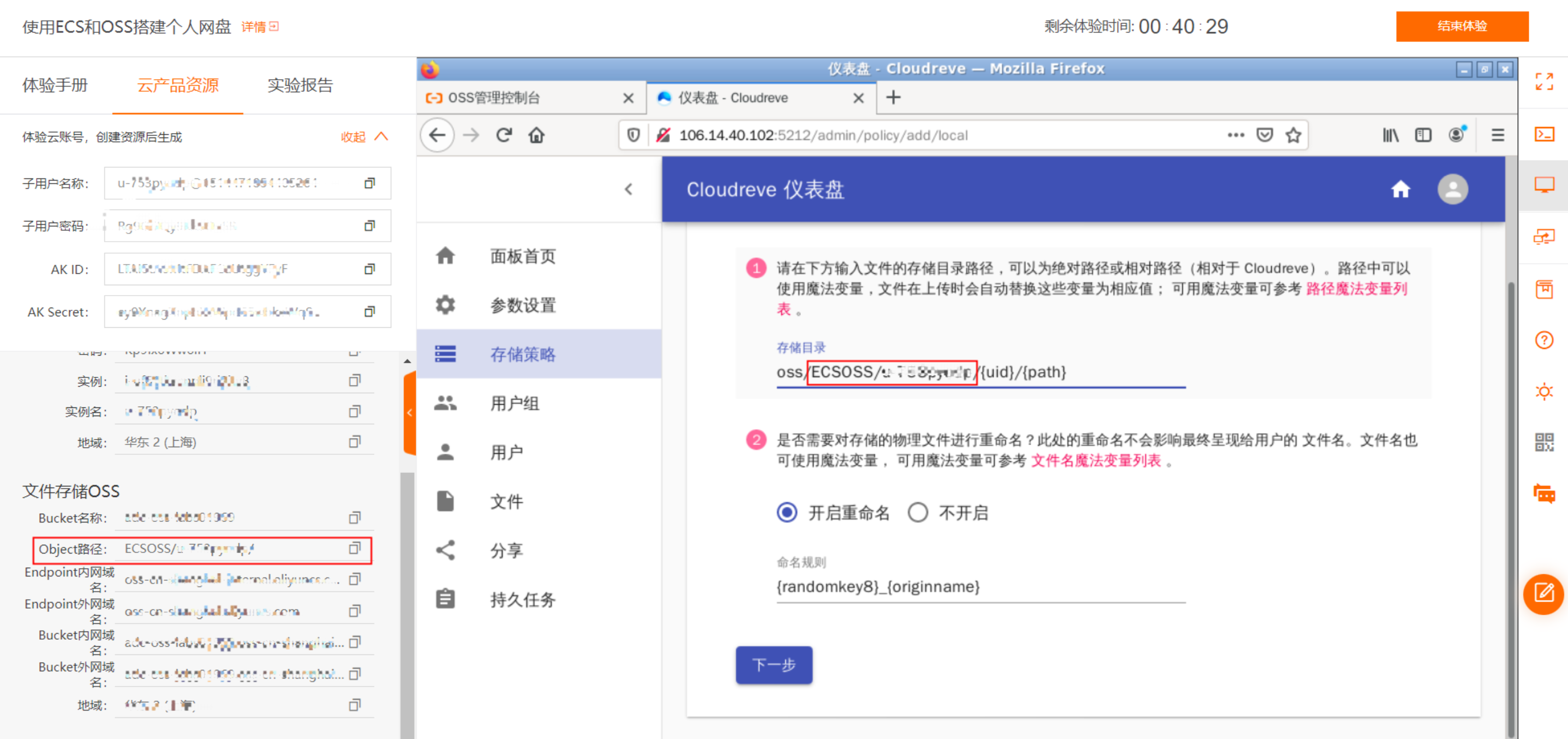Open a new Firefox tab
This screenshot has height=739, width=1568.
click(893, 97)
